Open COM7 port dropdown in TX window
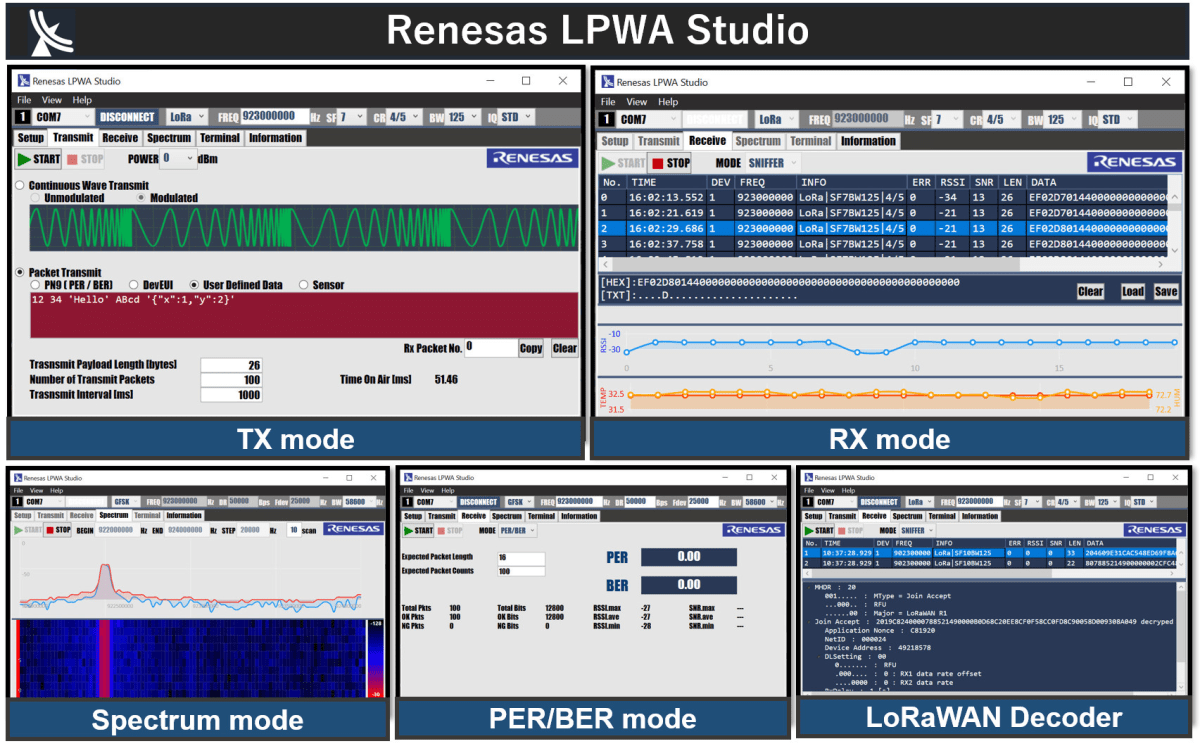 63,117
